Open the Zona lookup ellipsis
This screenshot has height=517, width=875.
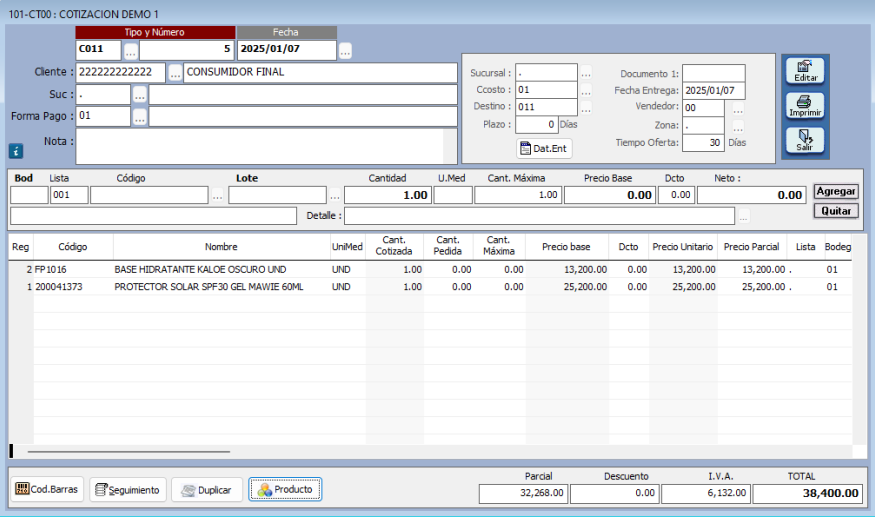(738, 126)
